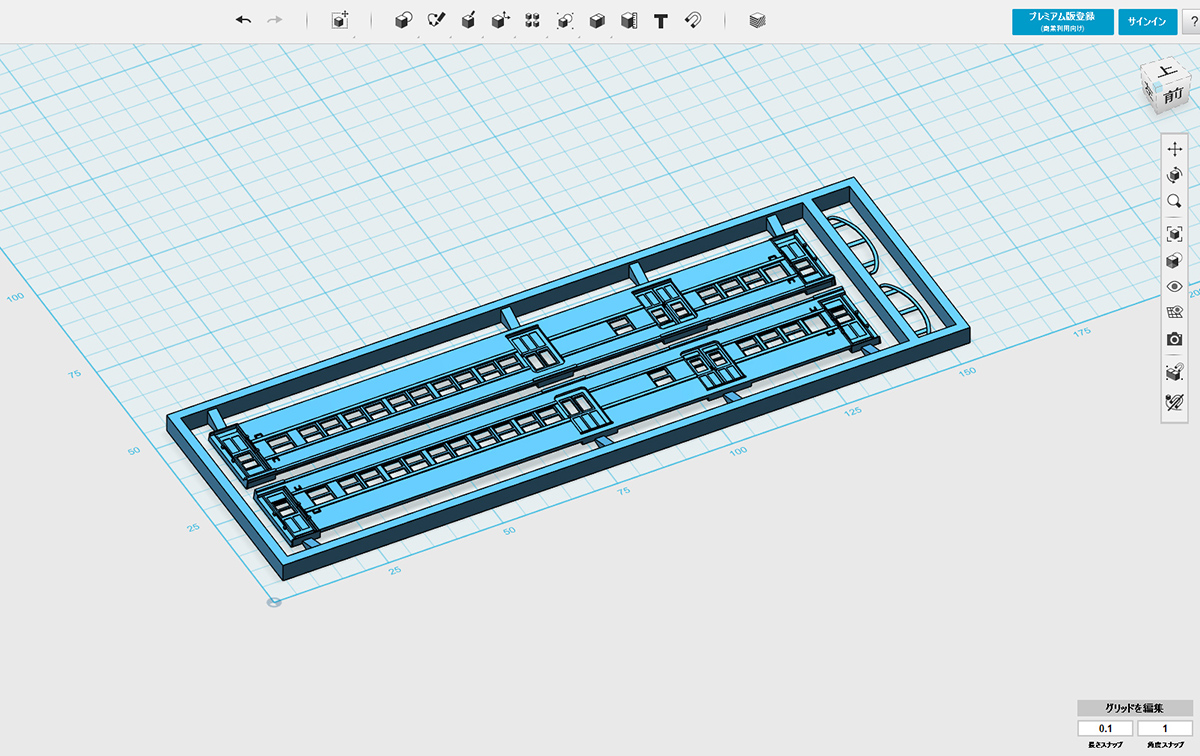Click the Fit view icon
This screenshot has height=756, width=1200.
coord(1175,234)
